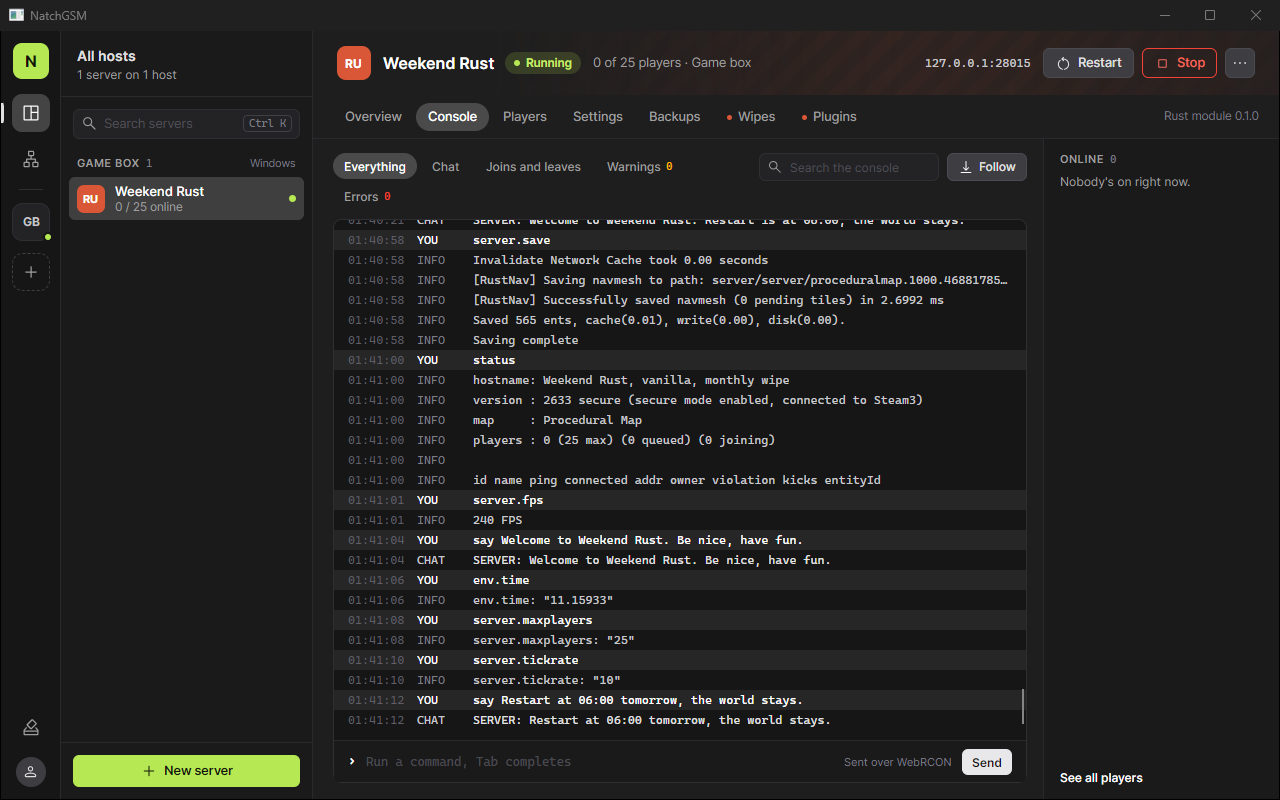Screen dimensions: 1280x800
Task: Filter console to Chat
Action: coord(446,167)
